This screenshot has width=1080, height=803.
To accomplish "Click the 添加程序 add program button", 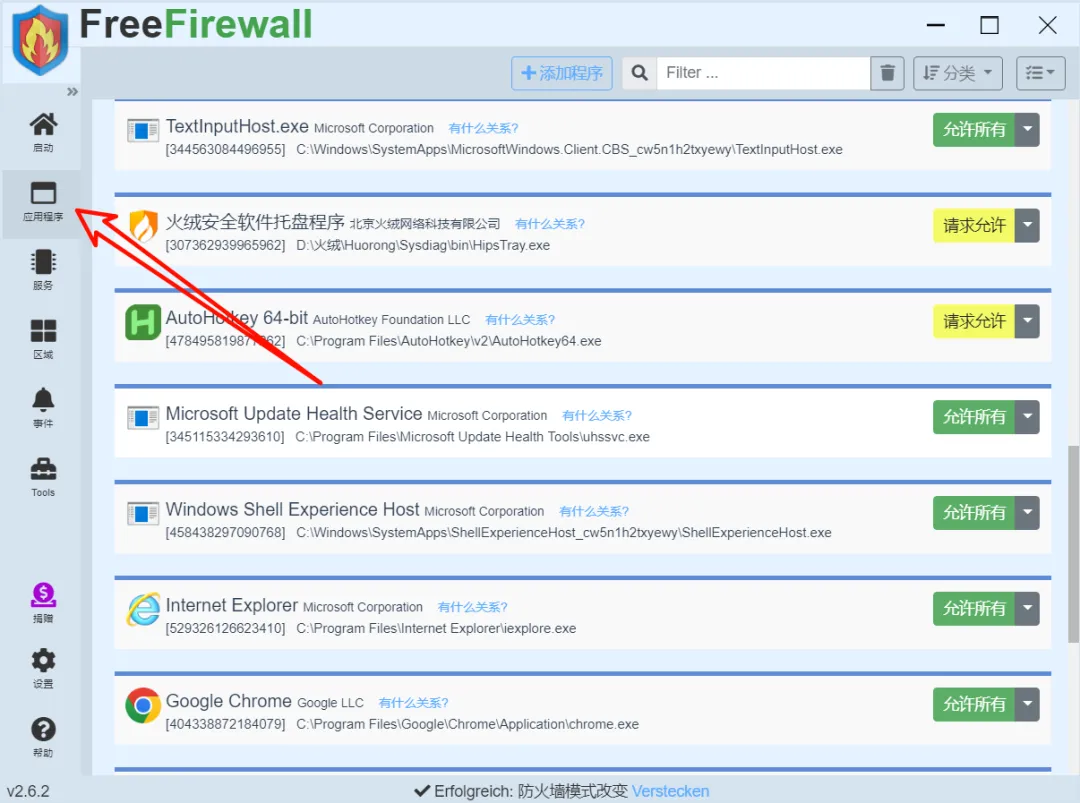I will [561, 73].
